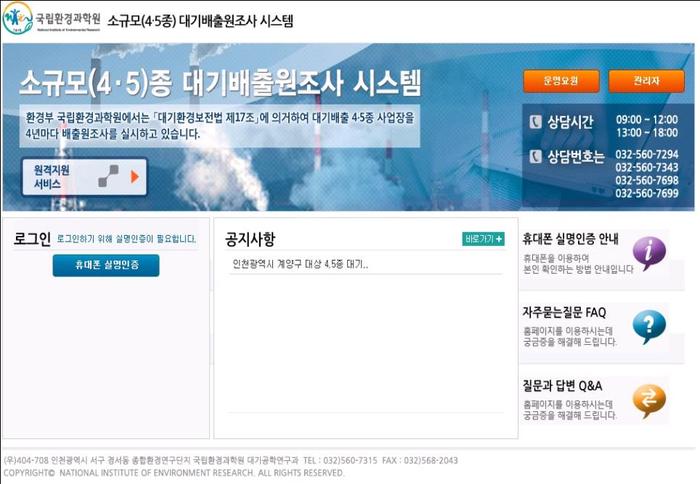
Task: Click Q&A description under 질문과 답변
Action: (570, 410)
